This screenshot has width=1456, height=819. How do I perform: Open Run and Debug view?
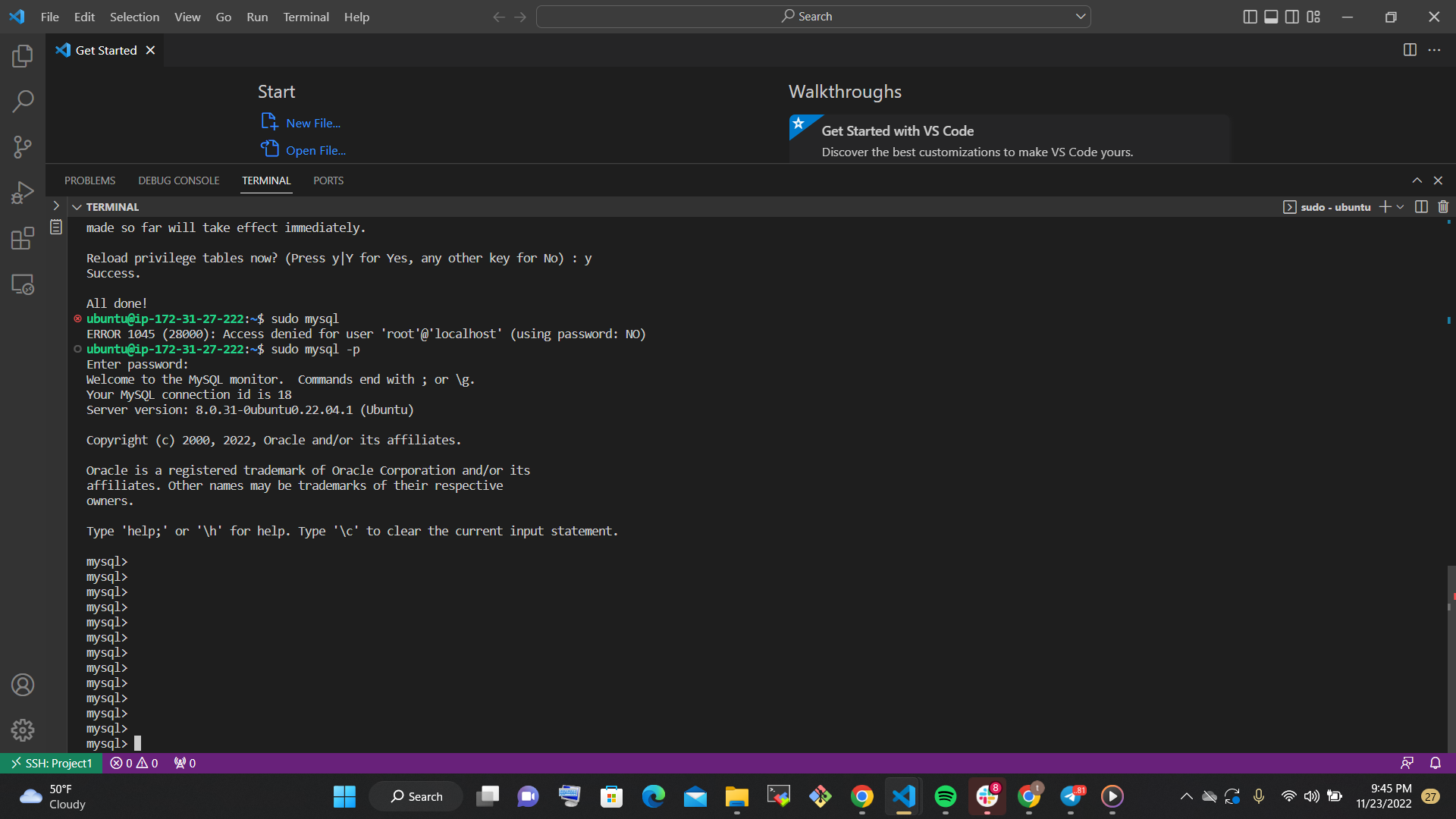coord(23,192)
